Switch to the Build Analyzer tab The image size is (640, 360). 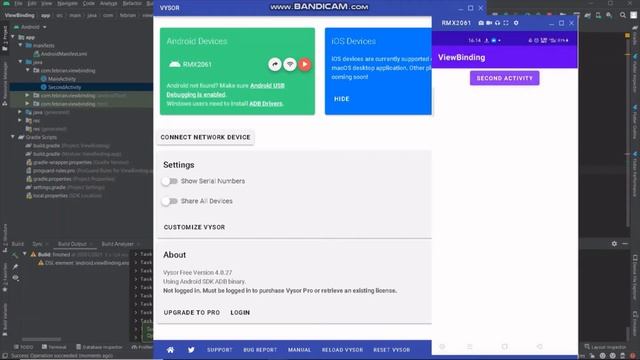click(x=118, y=244)
